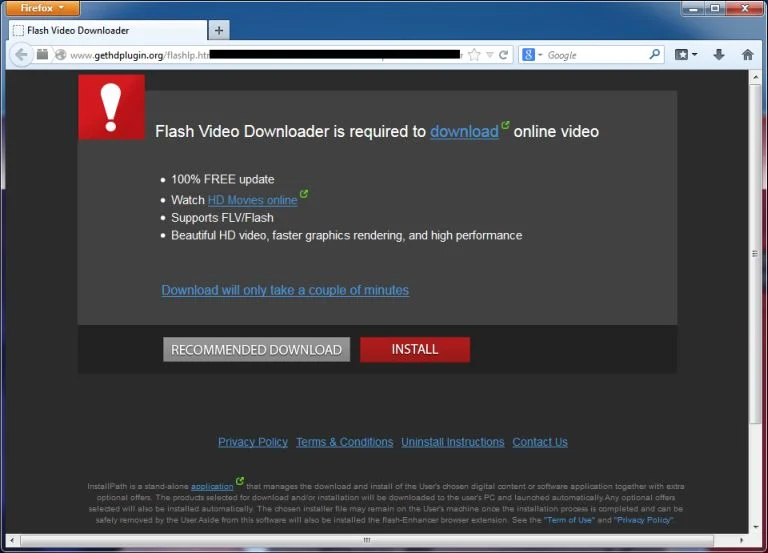
Task: Open 'Term of Use' link in disclaimer
Action: (570, 520)
